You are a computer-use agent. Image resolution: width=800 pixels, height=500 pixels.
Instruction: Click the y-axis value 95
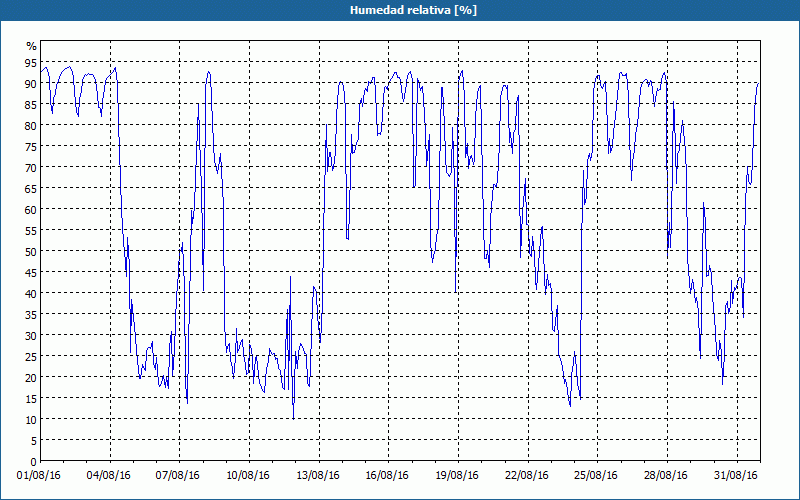tap(31, 62)
